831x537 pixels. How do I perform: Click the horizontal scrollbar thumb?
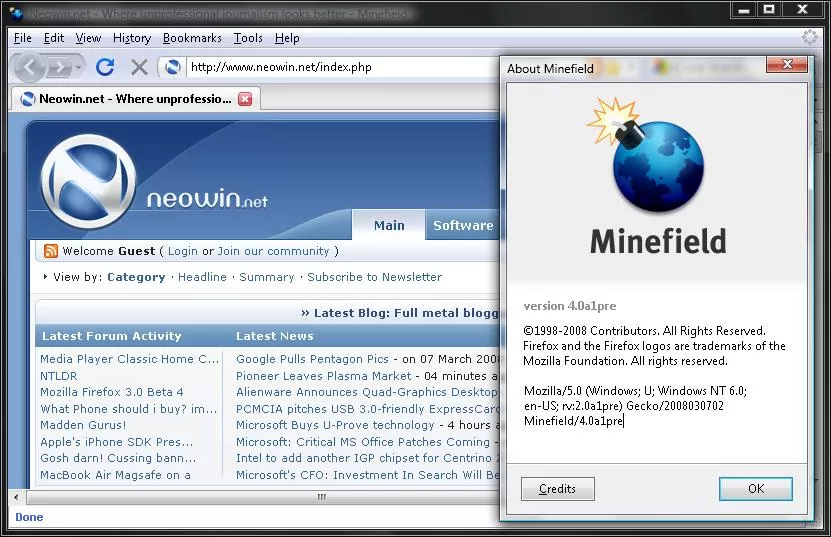tap(265, 497)
